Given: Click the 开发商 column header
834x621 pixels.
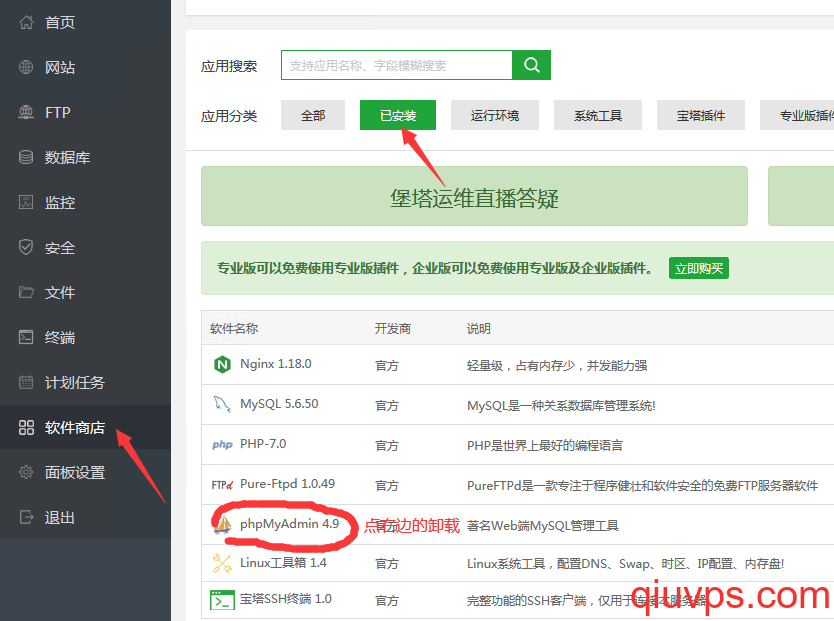Looking at the screenshot, I should point(393,329).
